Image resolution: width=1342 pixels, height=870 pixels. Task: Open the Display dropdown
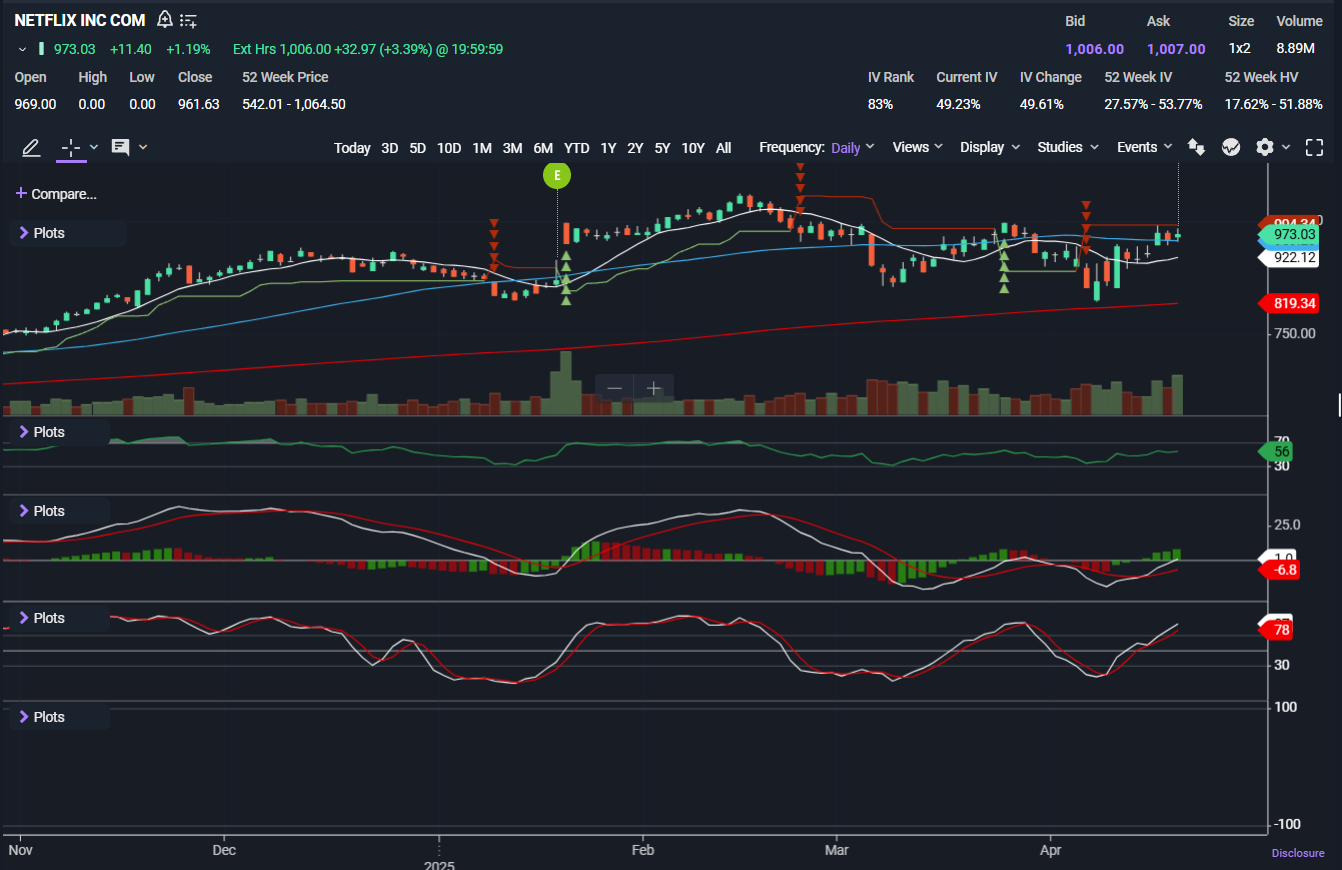point(990,147)
